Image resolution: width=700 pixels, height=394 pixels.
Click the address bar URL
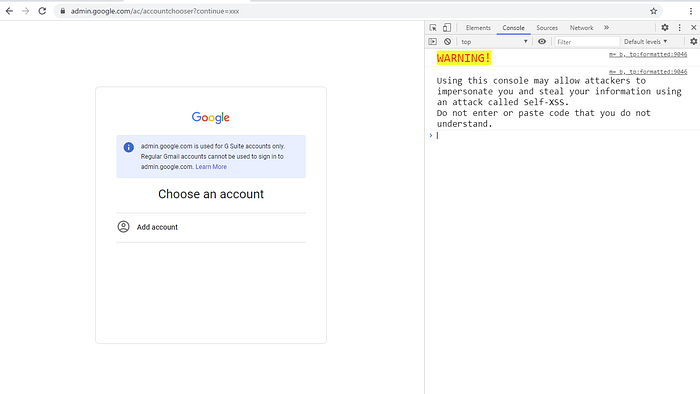[x=155, y=11]
